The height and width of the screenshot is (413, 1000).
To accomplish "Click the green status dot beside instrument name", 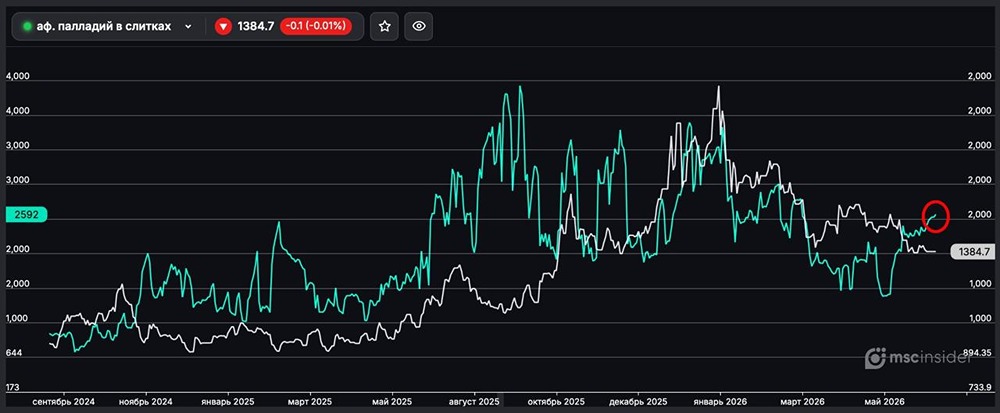I will click(27, 27).
